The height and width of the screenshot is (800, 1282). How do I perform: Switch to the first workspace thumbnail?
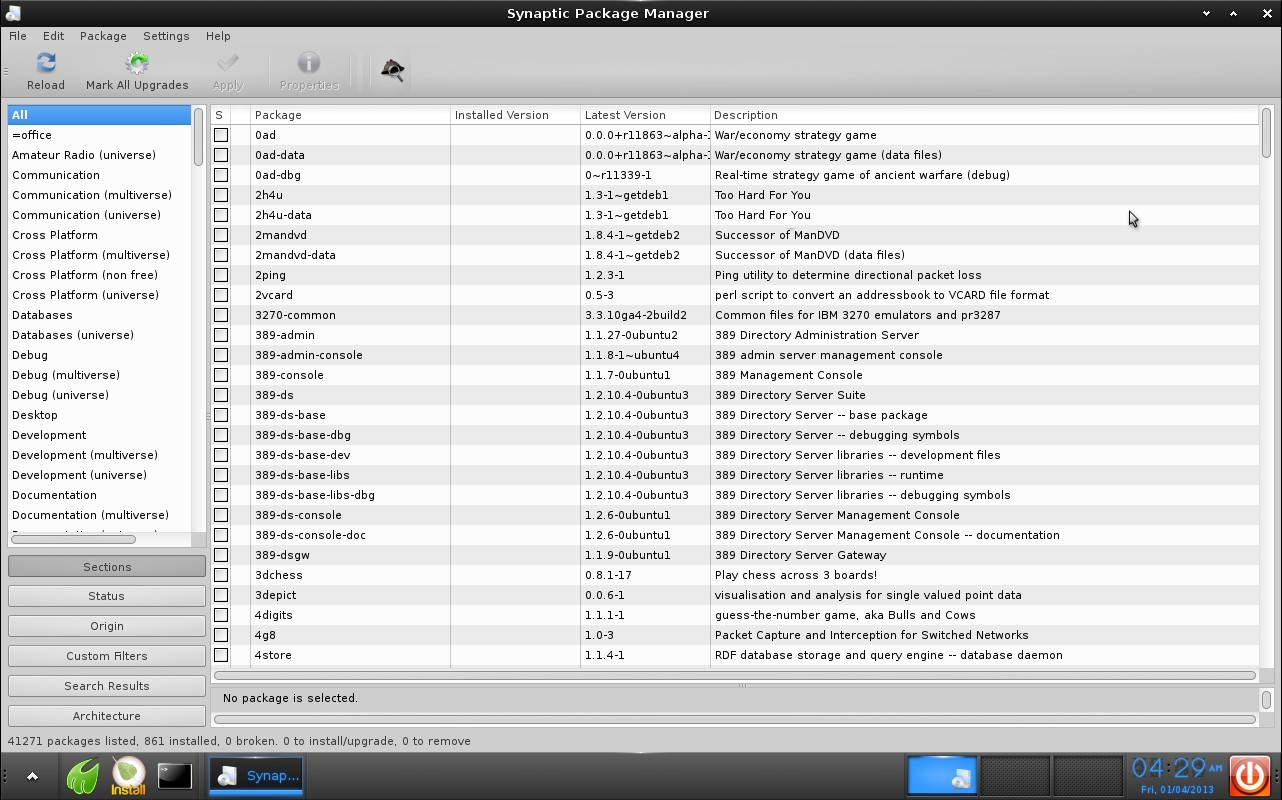click(x=942, y=776)
